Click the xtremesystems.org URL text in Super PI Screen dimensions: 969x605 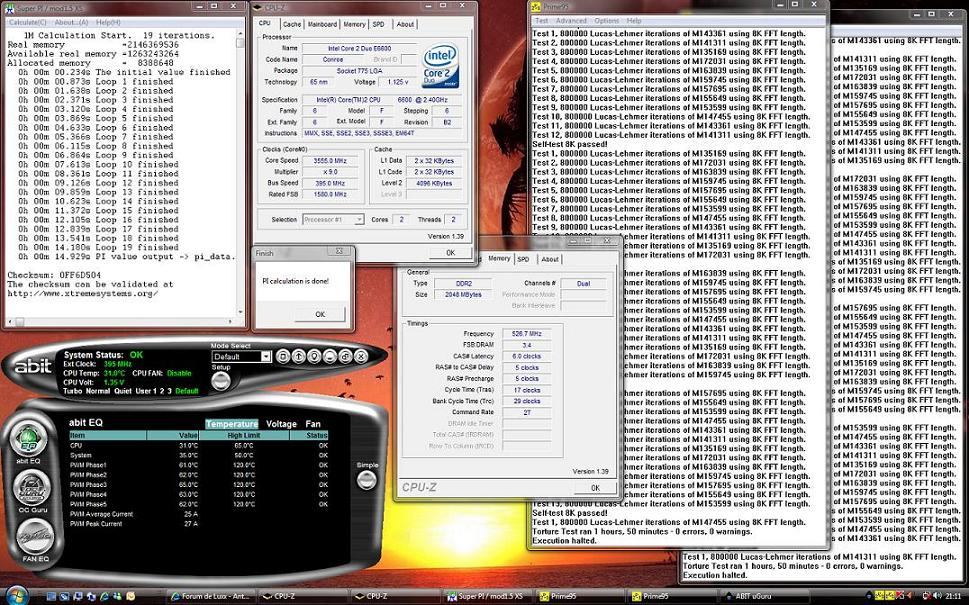click(x=82, y=294)
